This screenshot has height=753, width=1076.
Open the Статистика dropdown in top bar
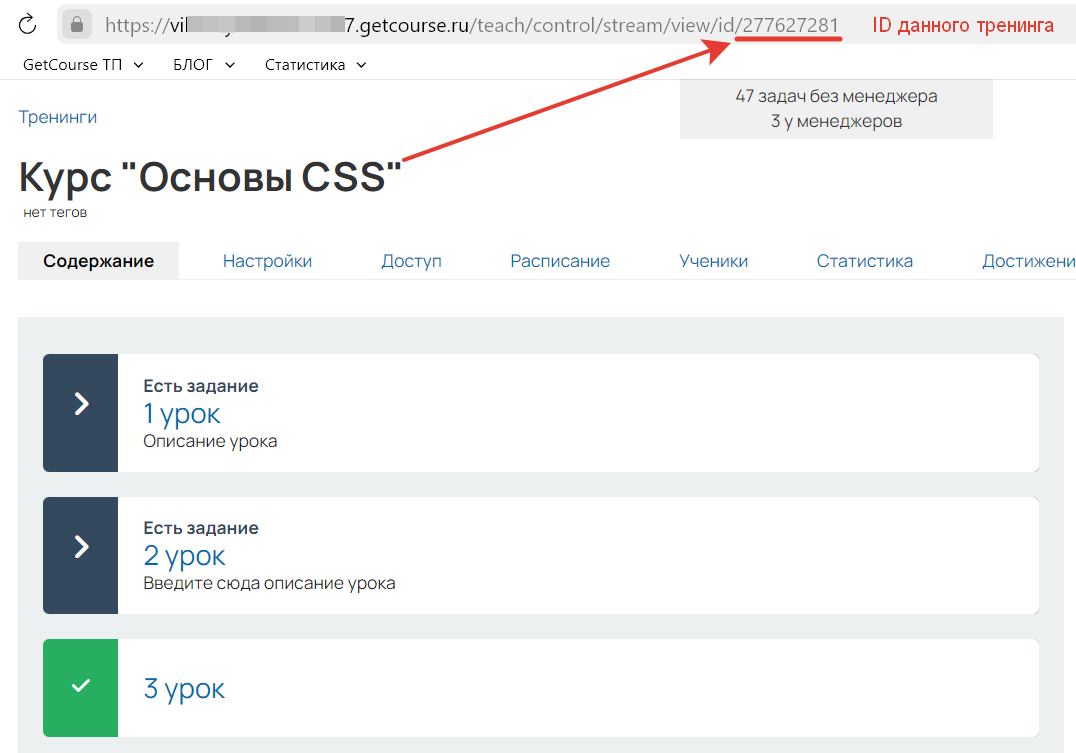(x=315, y=65)
